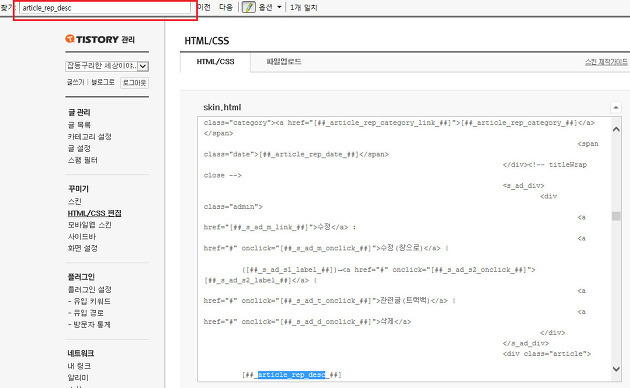Open 글 설정 menu item
Viewport: 630px width, 388px height.
click(79, 148)
